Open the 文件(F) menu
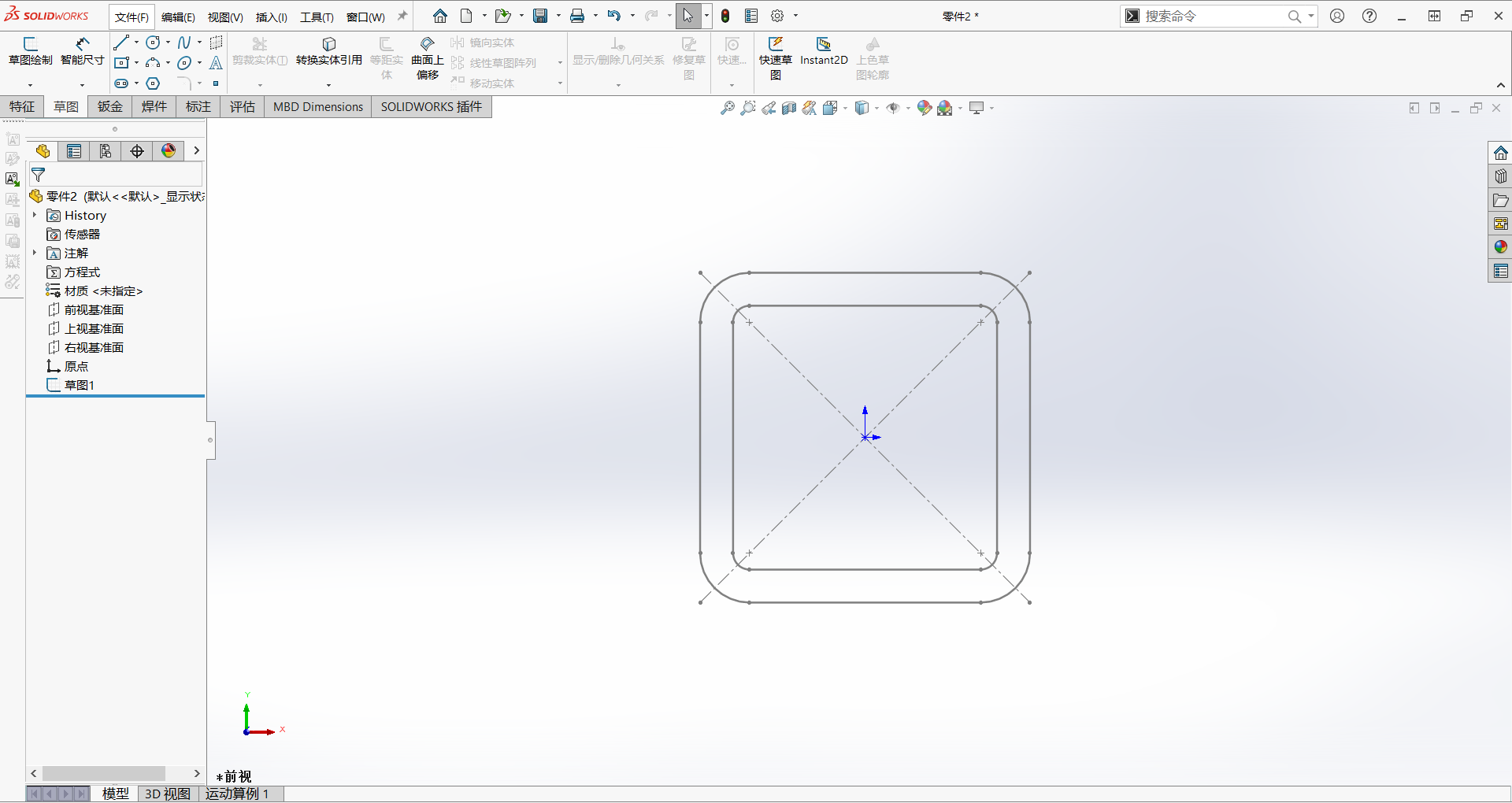Viewport: 1512px width, 803px height. tap(132, 17)
